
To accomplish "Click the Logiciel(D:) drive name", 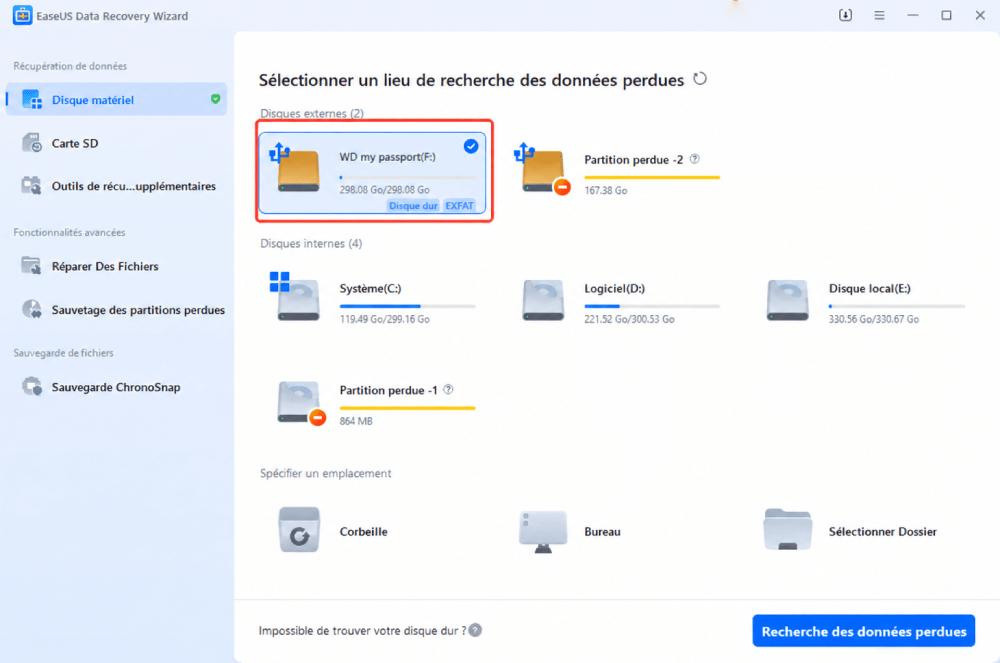I will point(614,288).
